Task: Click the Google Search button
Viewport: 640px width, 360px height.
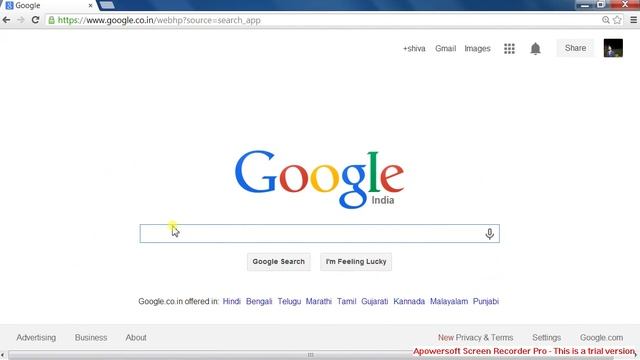Action: (278, 262)
